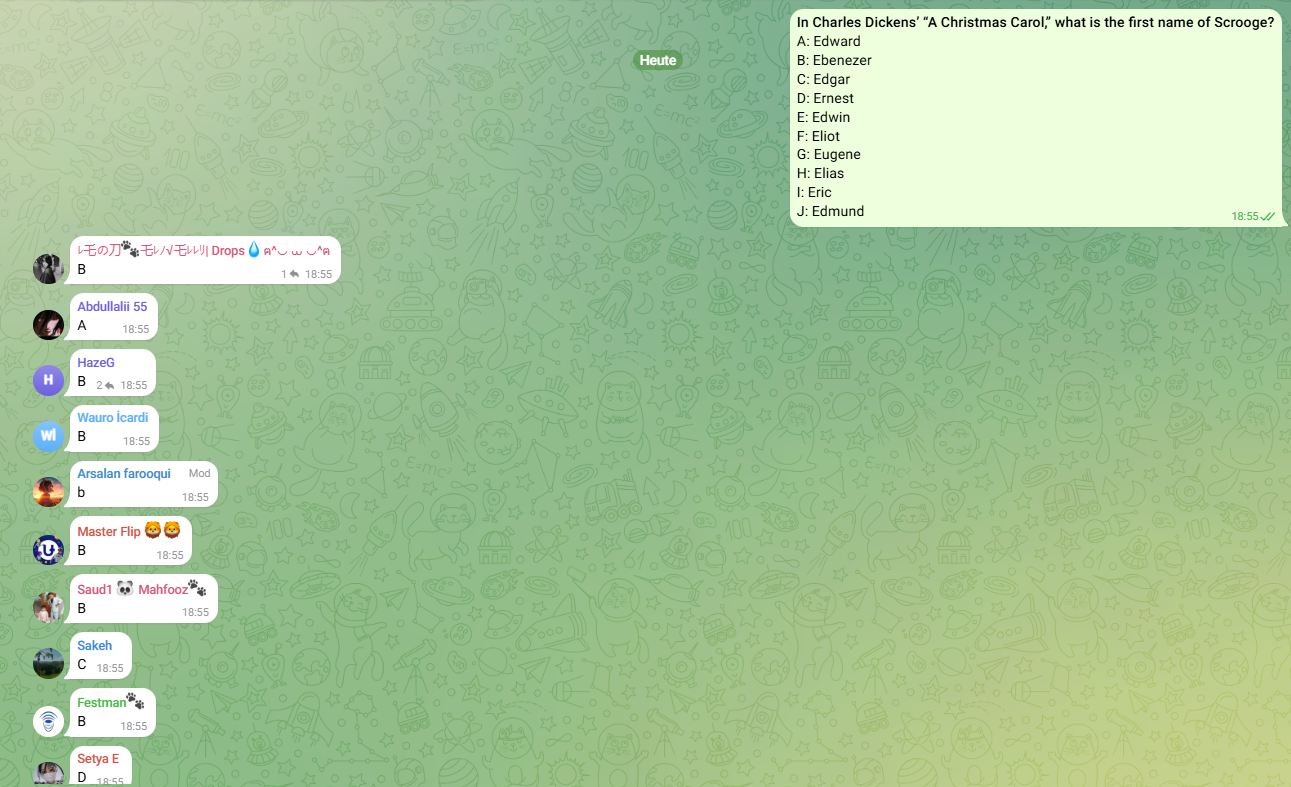Click the 'Heute' date badge
Viewport: 1291px width, 787px height.
coord(657,60)
